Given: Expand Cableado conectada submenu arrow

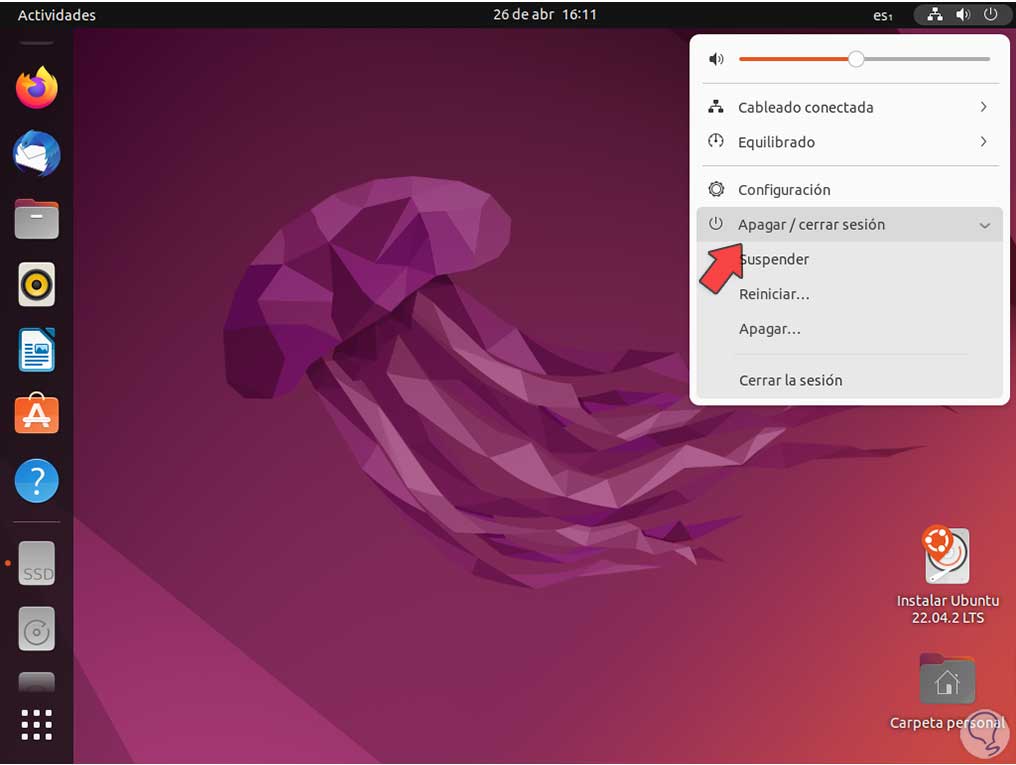Looking at the screenshot, I should tap(984, 107).
